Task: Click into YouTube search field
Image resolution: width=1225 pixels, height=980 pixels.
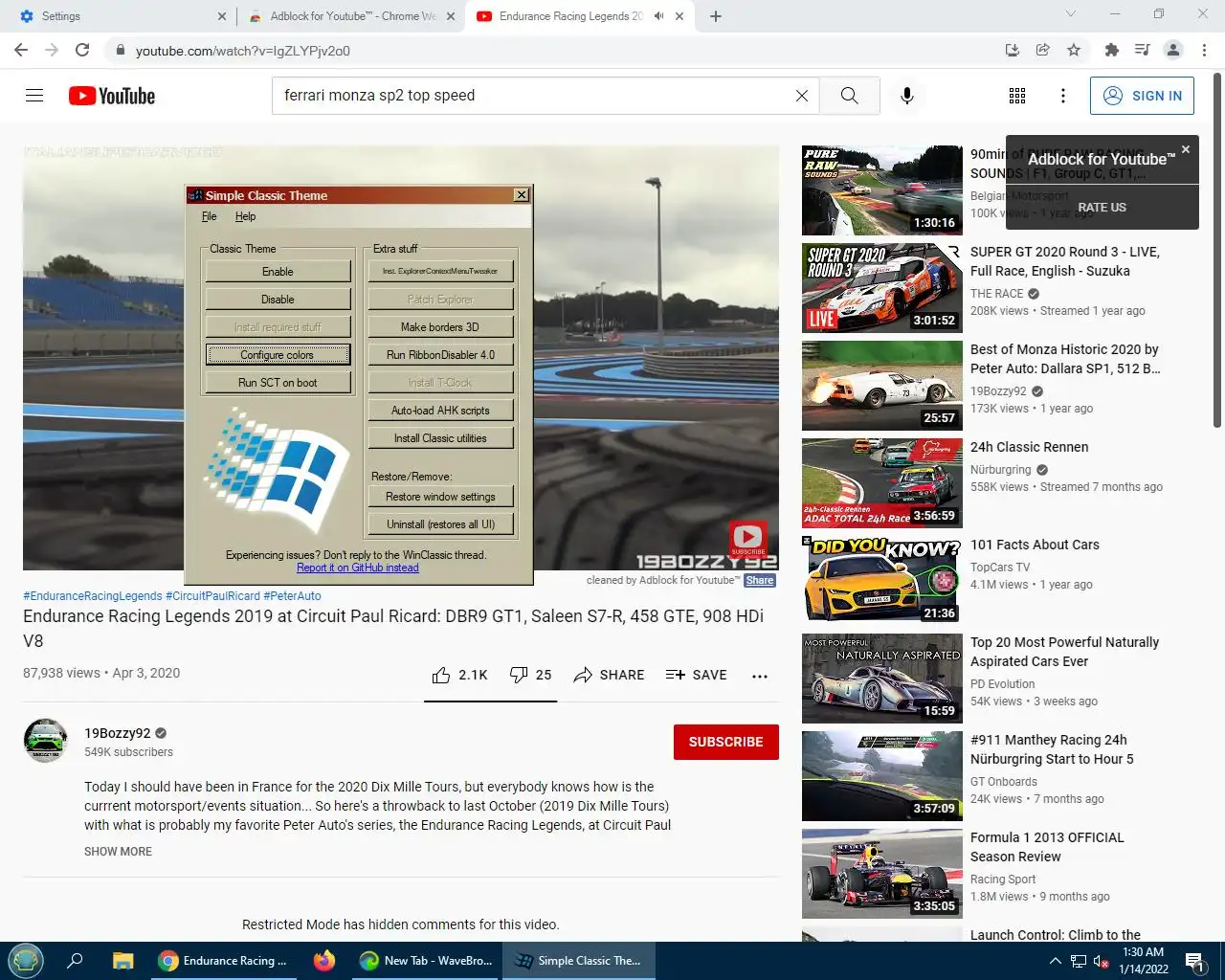Action: point(532,96)
